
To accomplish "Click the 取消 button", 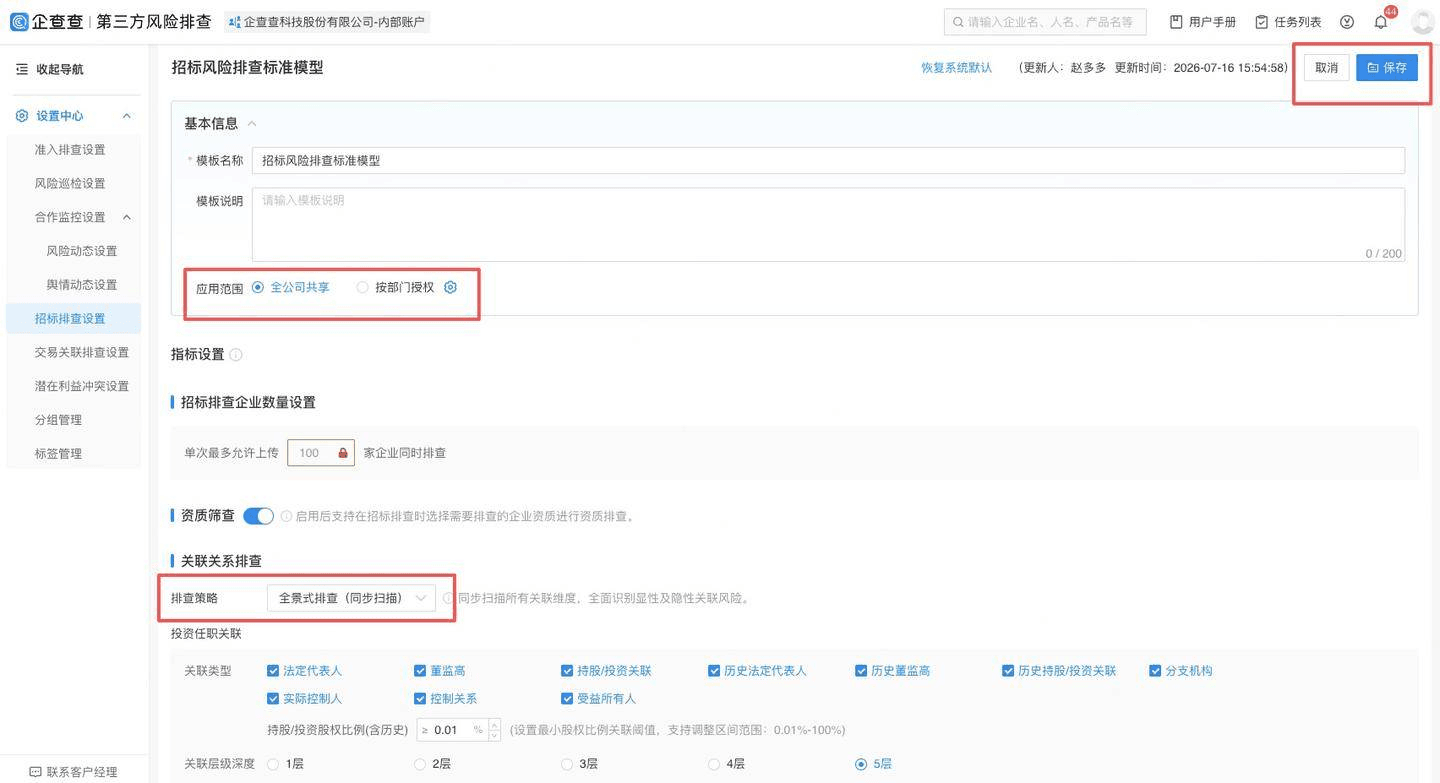I will tap(1327, 68).
